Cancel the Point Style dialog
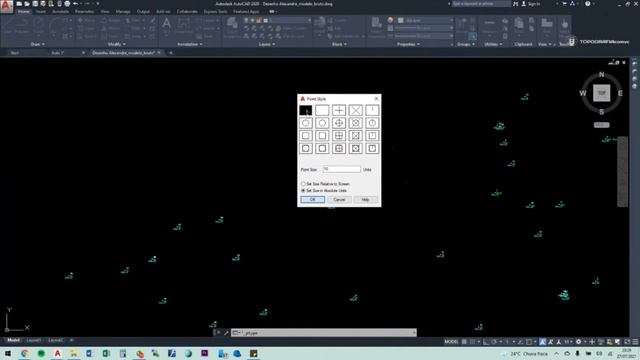Image resolution: width=640 pixels, height=360 pixels. [x=339, y=200]
